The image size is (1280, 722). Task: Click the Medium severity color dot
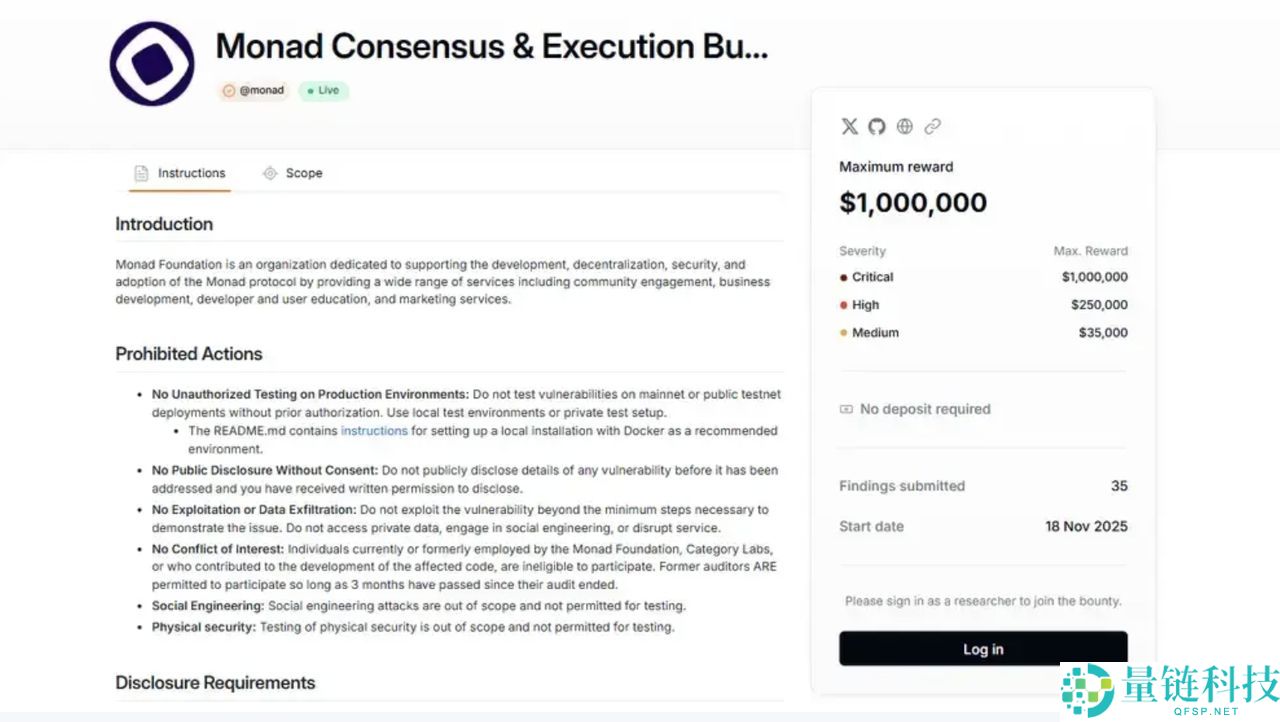(843, 333)
